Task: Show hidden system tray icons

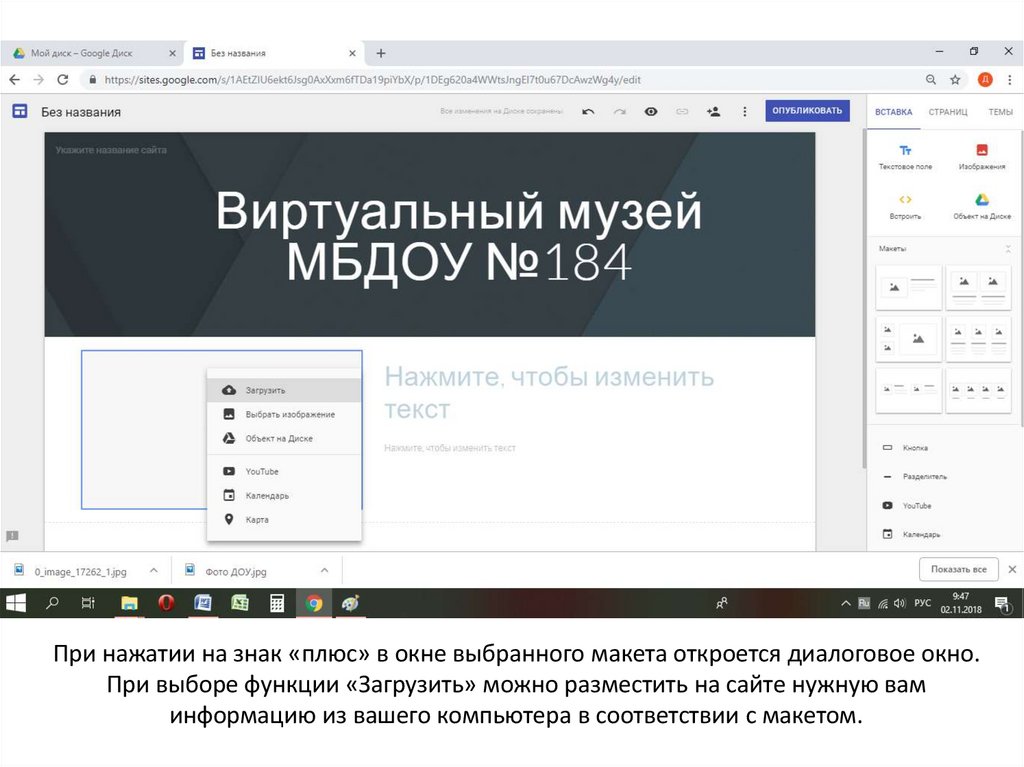Action: (846, 603)
